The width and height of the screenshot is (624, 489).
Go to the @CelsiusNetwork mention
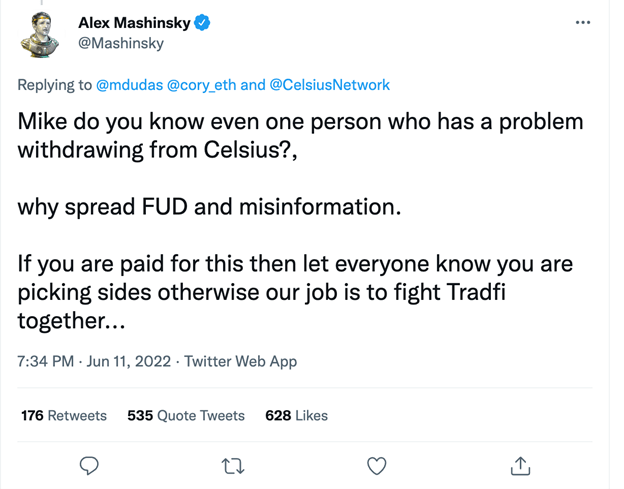click(x=330, y=85)
